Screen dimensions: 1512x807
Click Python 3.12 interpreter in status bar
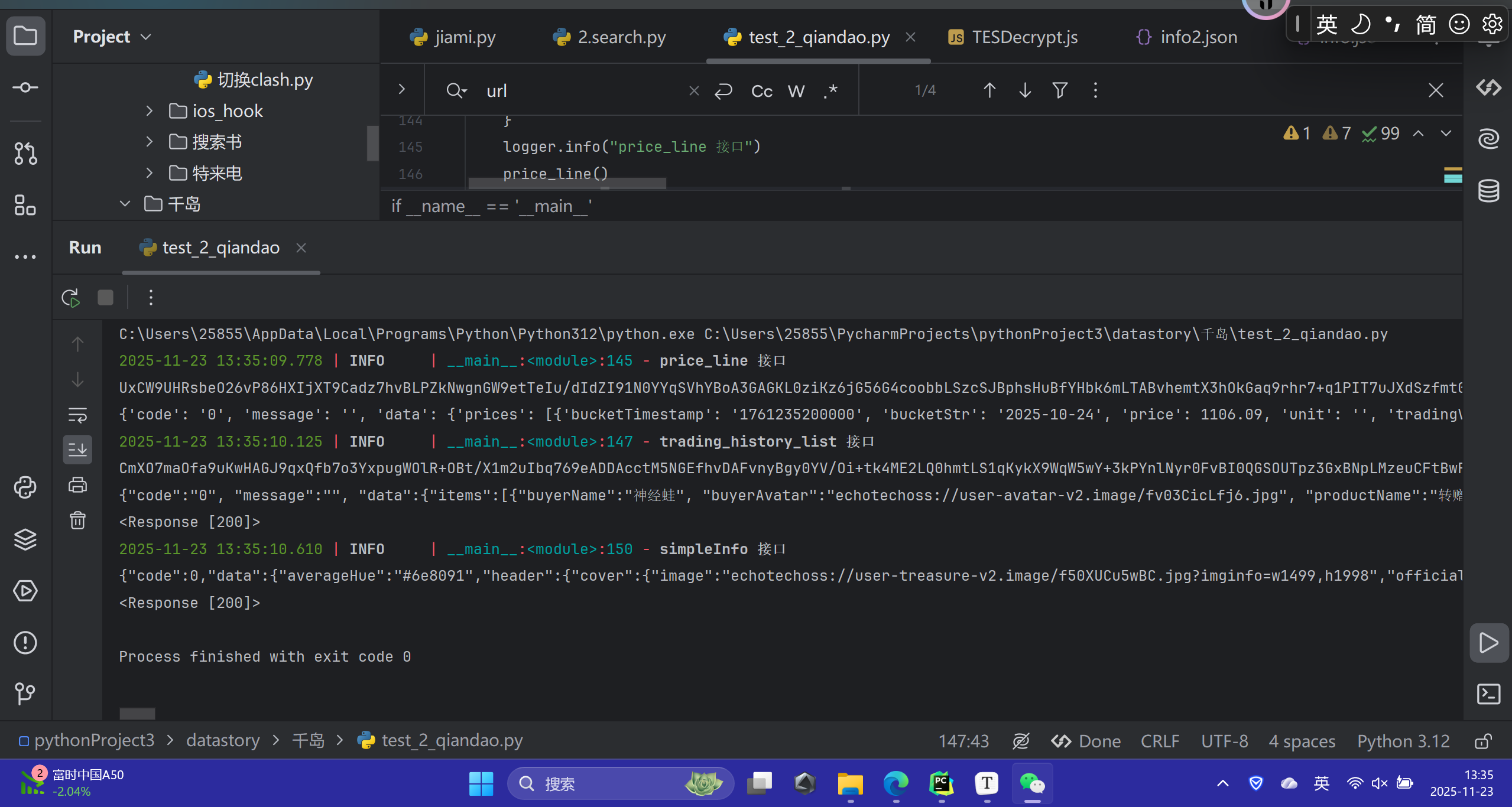[x=1403, y=741]
